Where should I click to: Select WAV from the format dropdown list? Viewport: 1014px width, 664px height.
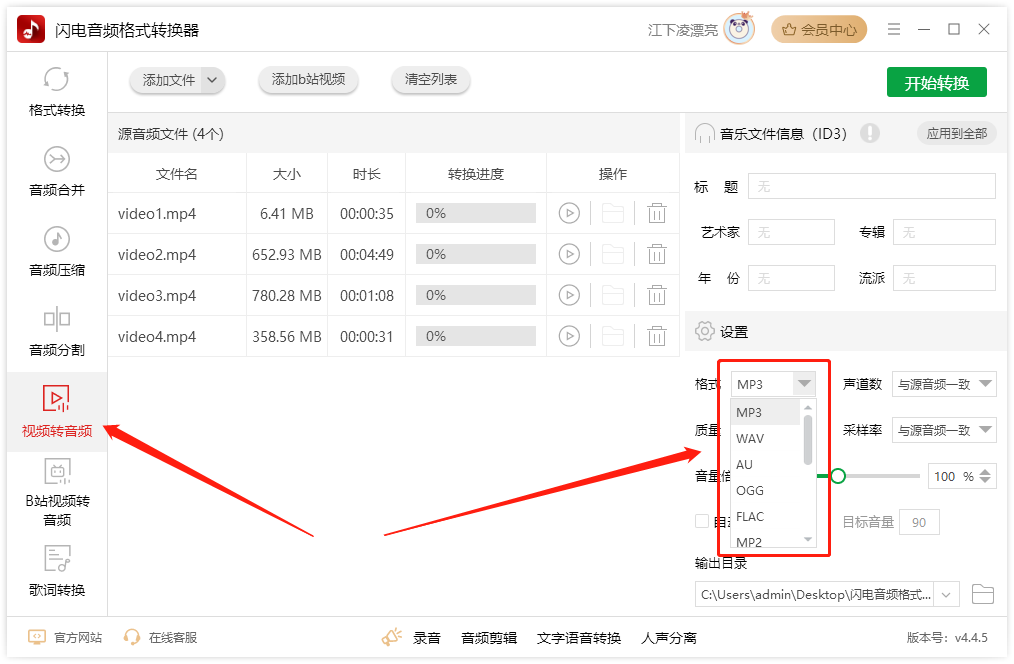pos(751,438)
